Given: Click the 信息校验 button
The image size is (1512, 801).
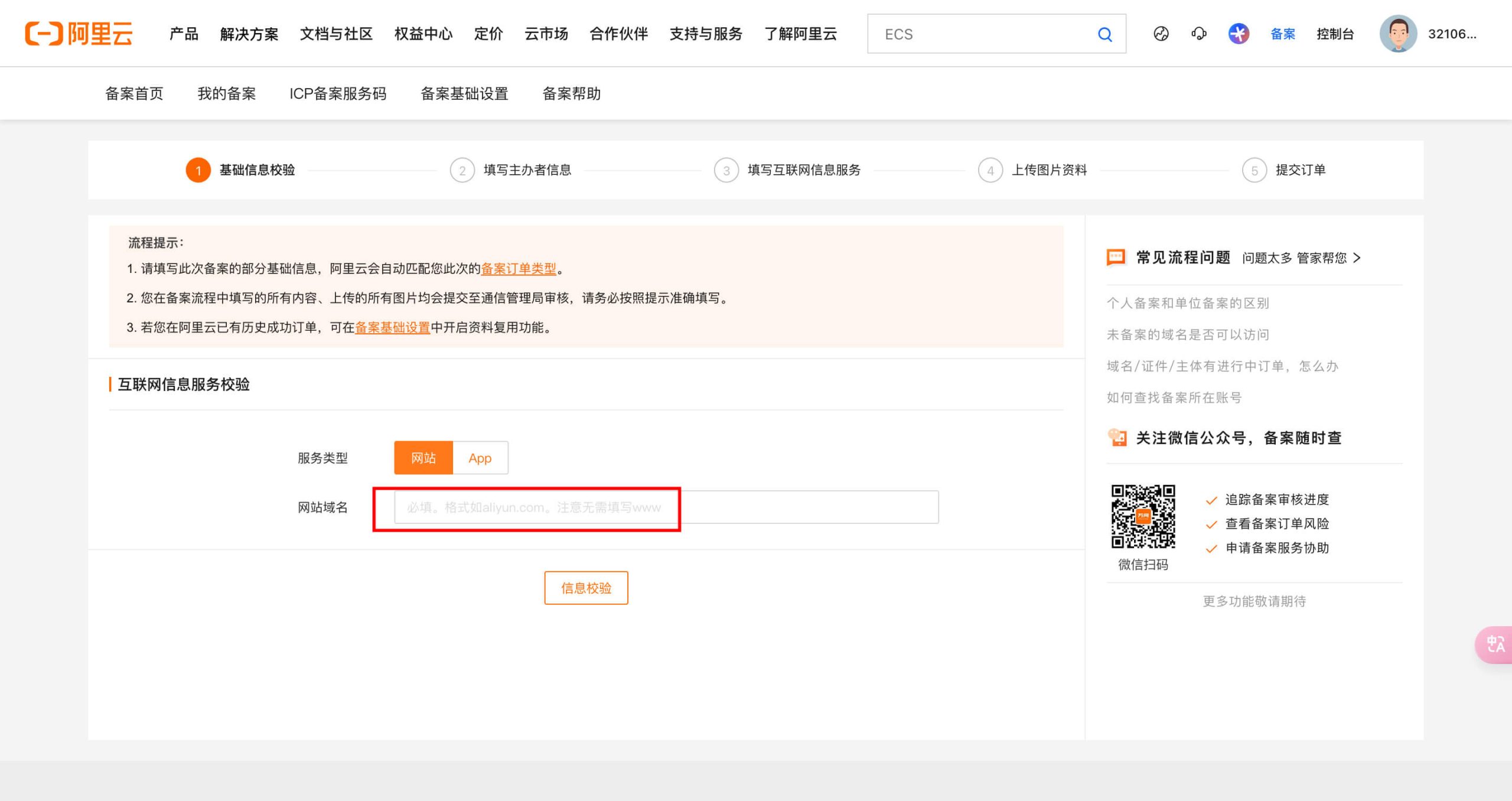Looking at the screenshot, I should (x=586, y=588).
